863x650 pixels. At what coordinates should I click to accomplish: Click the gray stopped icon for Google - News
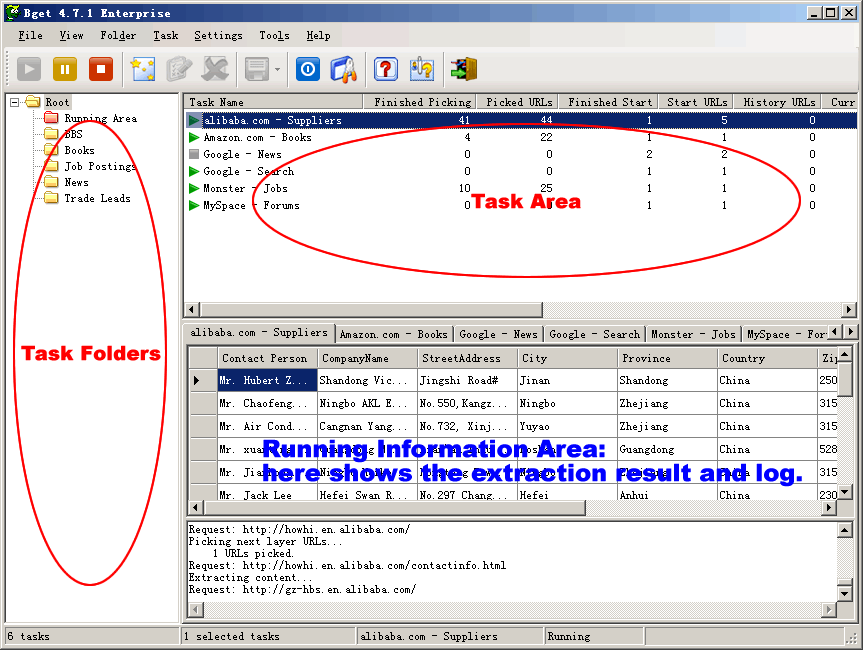[194, 154]
